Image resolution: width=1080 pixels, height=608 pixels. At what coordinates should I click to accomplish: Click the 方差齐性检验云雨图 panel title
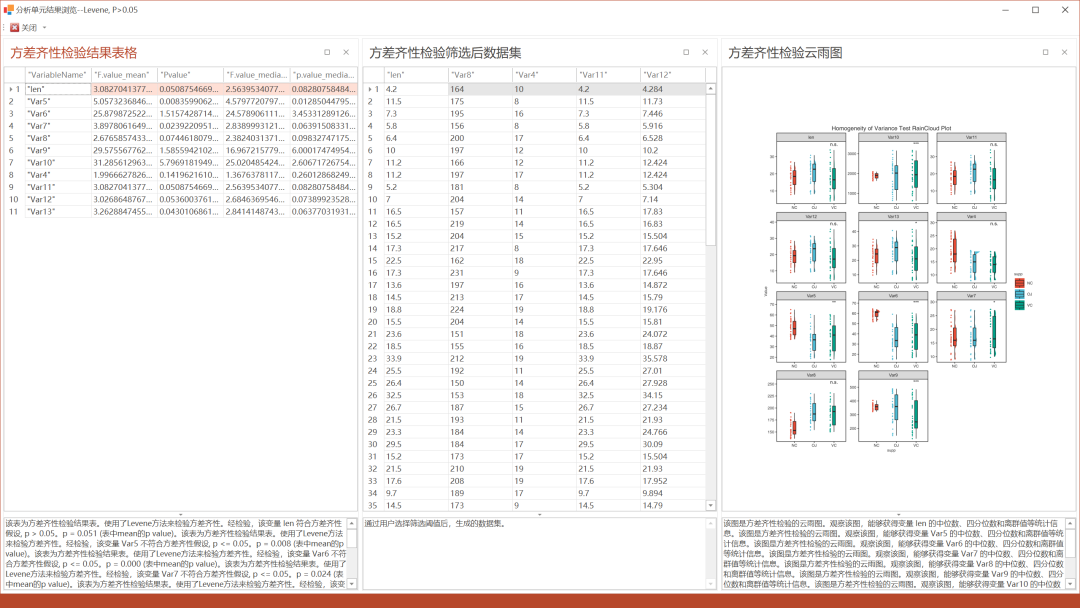tap(785, 53)
